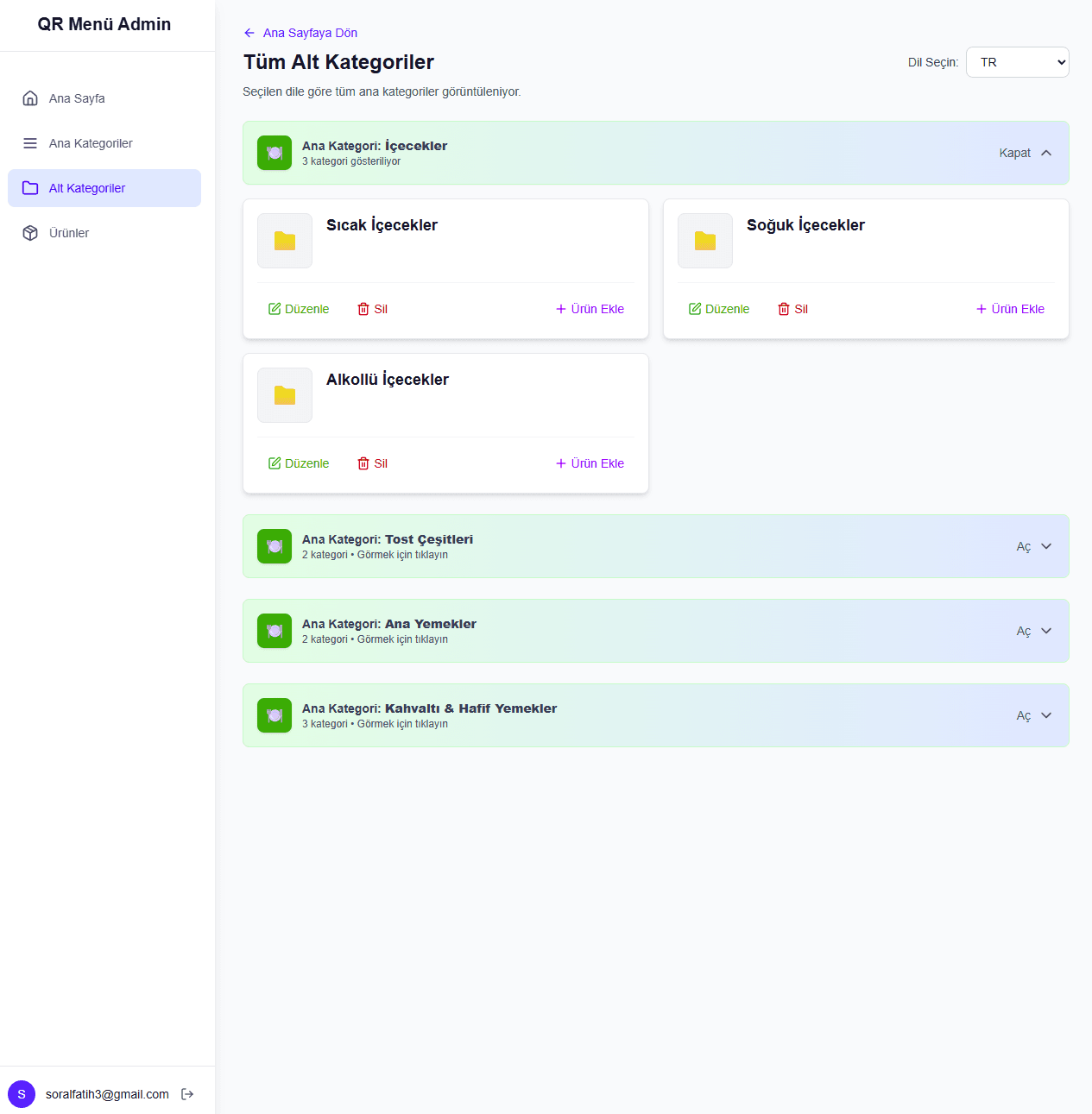
Task: Add product to Sıcak İçecekler
Action: 590,309
